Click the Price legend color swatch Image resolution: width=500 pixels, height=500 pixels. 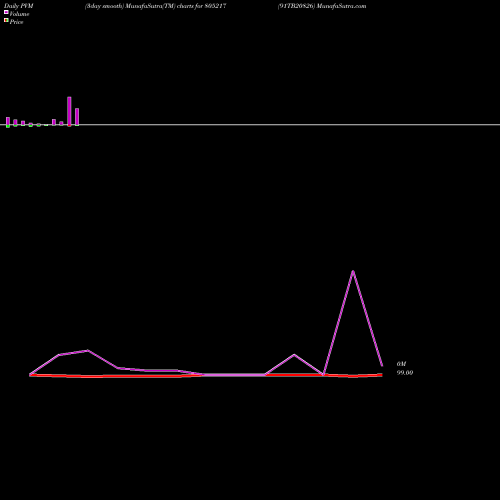pos(6,20)
